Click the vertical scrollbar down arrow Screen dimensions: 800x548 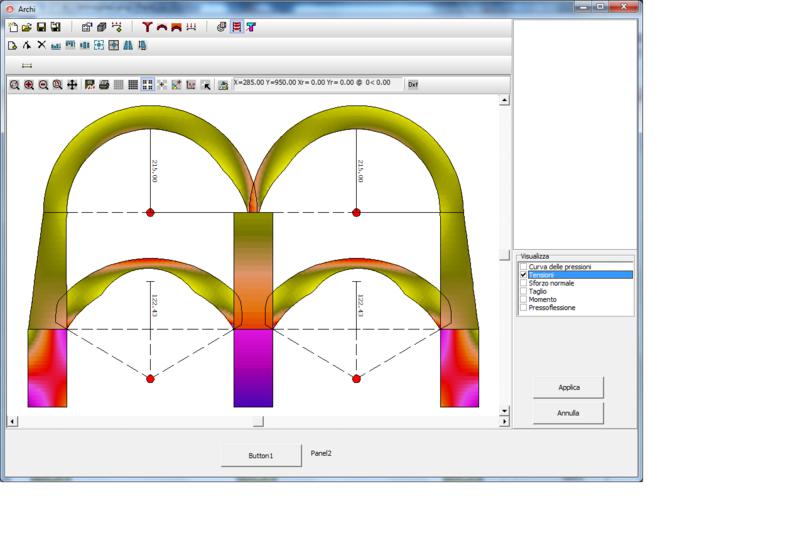pyautogui.click(x=504, y=411)
